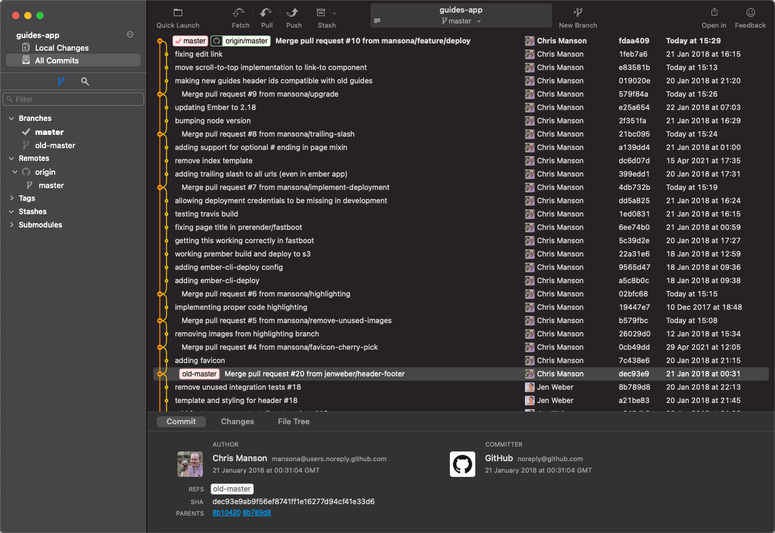
Task: Focus the sidebar Filter field
Action: tap(73, 99)
